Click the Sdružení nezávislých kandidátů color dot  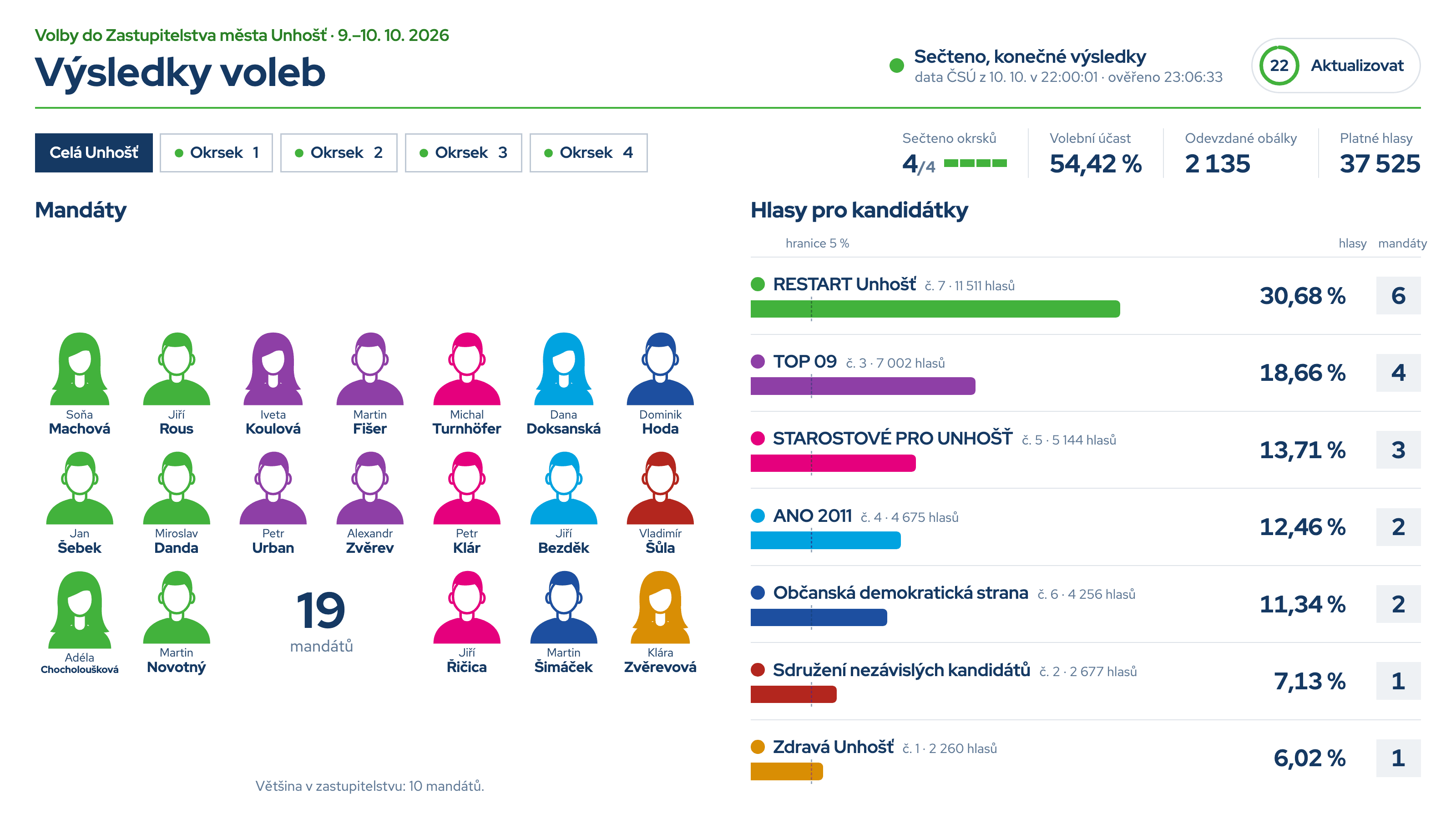758,670
